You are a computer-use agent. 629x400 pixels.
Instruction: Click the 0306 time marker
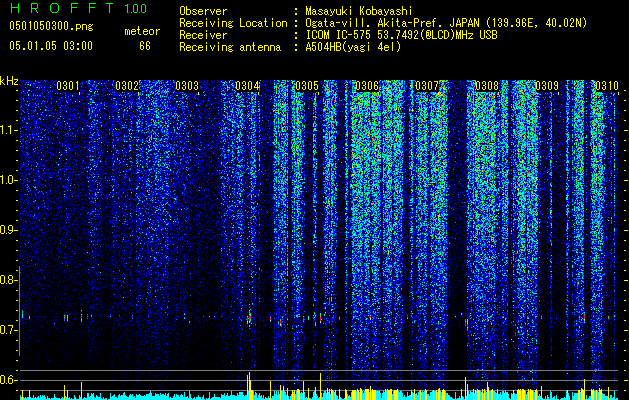[x=367, y=86]
